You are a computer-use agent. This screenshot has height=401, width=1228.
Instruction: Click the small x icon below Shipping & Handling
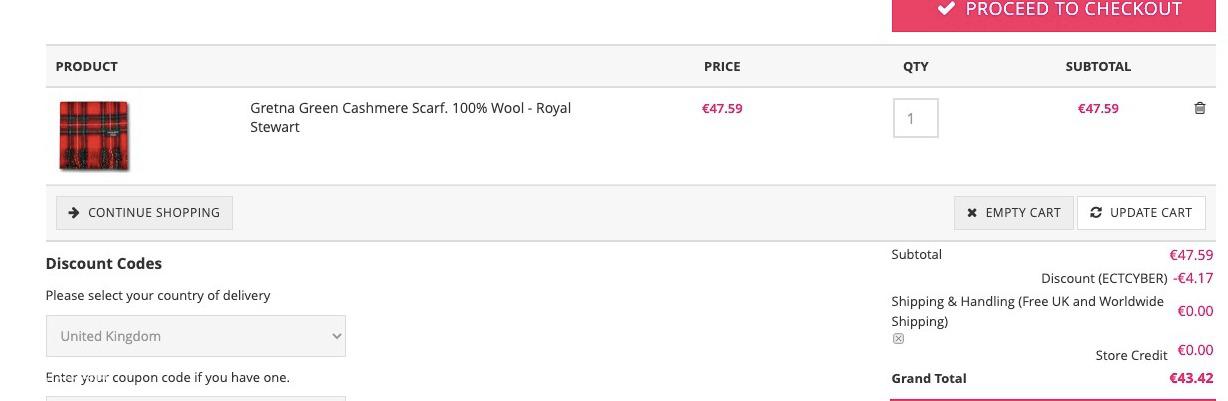coord(898,339)
